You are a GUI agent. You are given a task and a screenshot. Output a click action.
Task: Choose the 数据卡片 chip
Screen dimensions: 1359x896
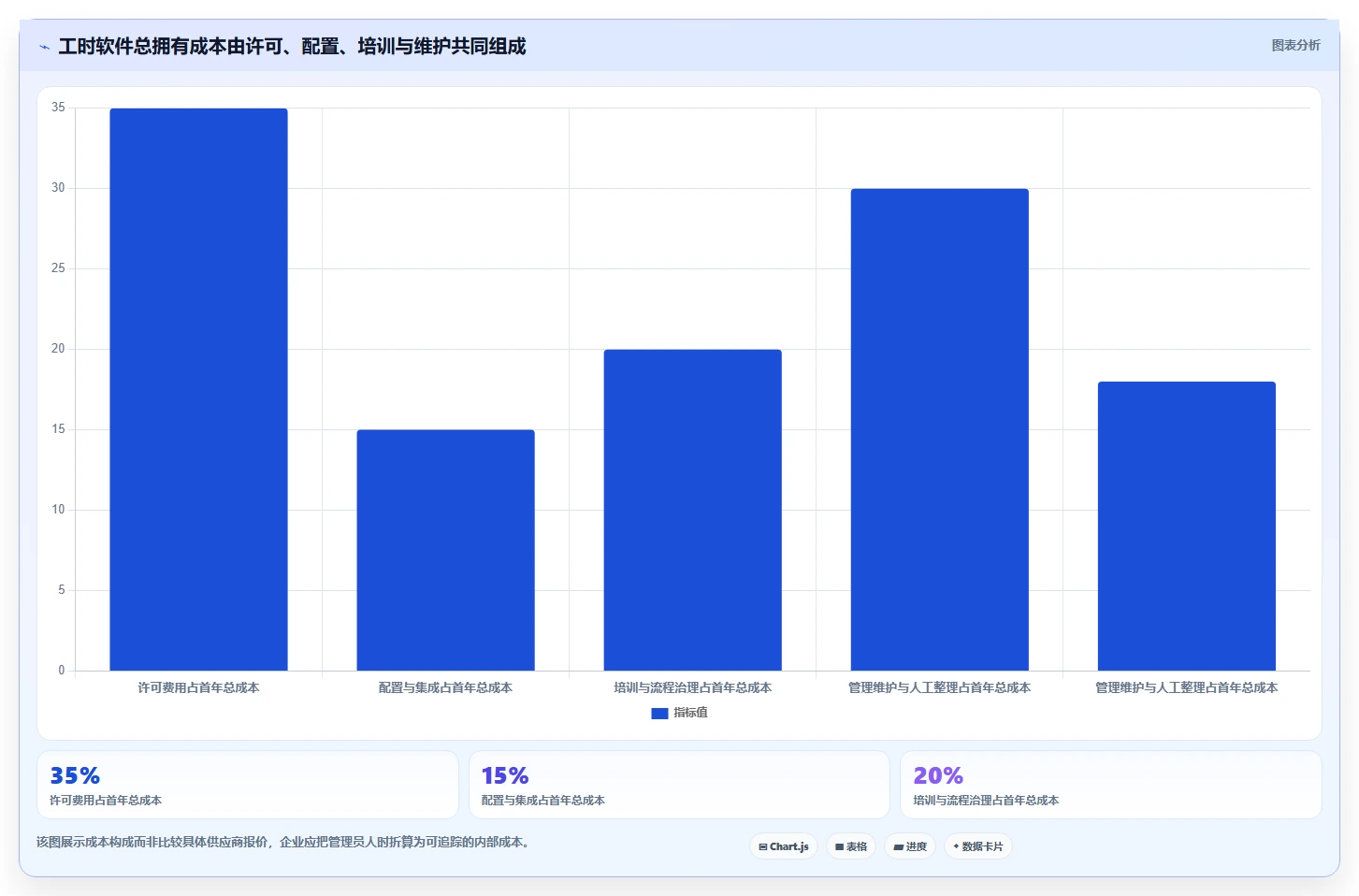(x=978, y=846)
